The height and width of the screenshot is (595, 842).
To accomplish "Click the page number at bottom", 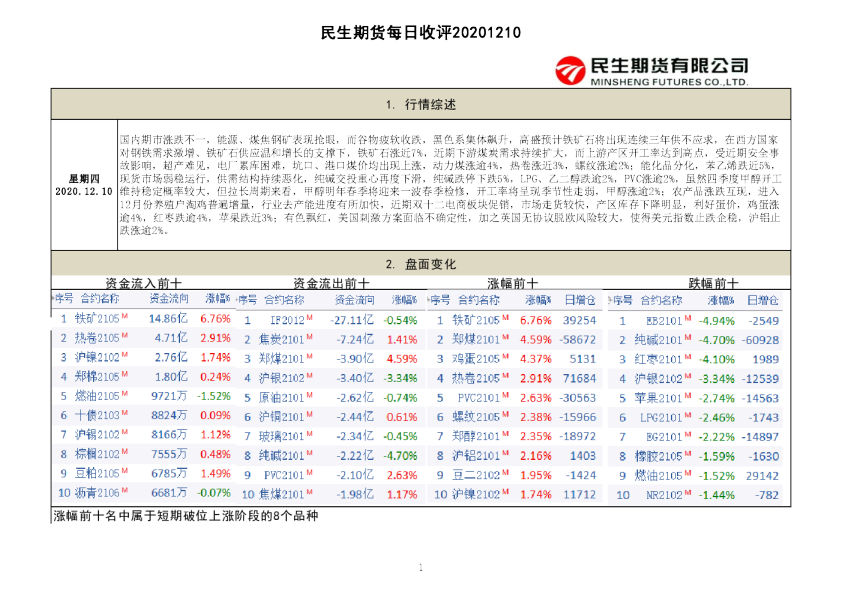I will point(420,565).
